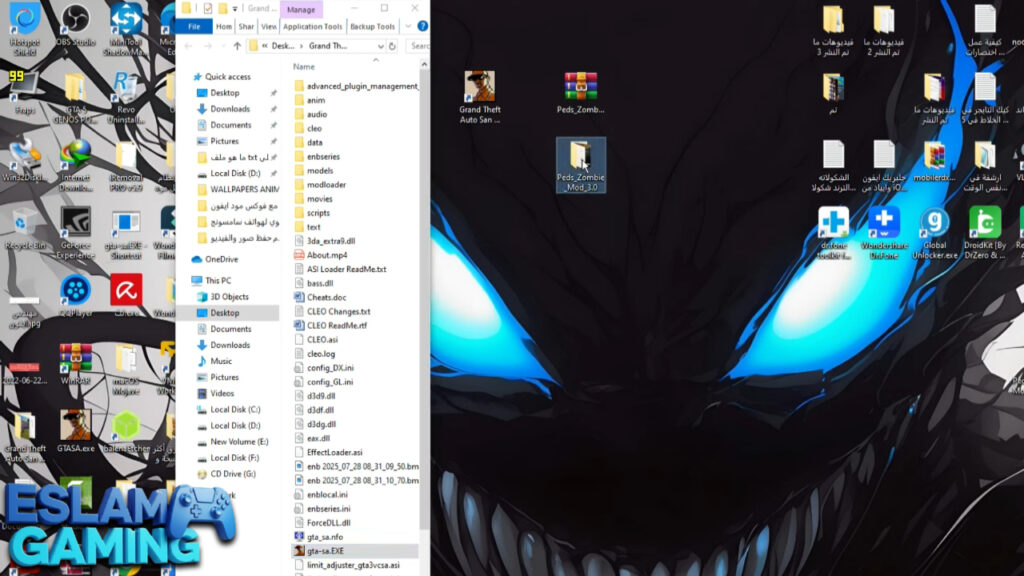This screenshot has width=1024, height=576.
Task: Click the Up arrow in Explorer navigation
Action: (x=237, y=46)
